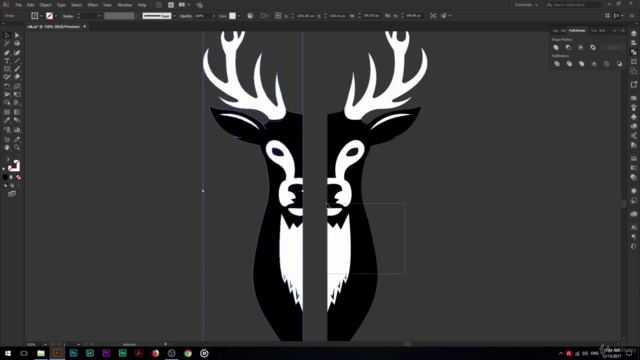Select the Pen tool
This screenshot has width=640, height=360.
click(7, 53)
